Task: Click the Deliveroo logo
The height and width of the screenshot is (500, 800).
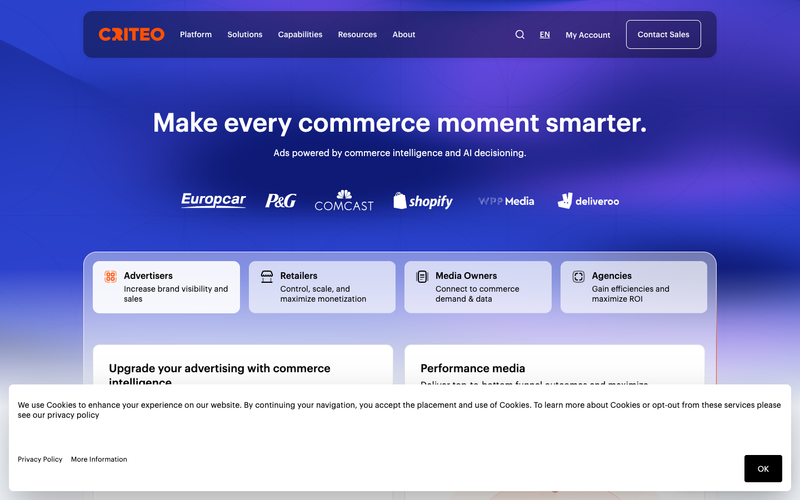Action: 588,201
